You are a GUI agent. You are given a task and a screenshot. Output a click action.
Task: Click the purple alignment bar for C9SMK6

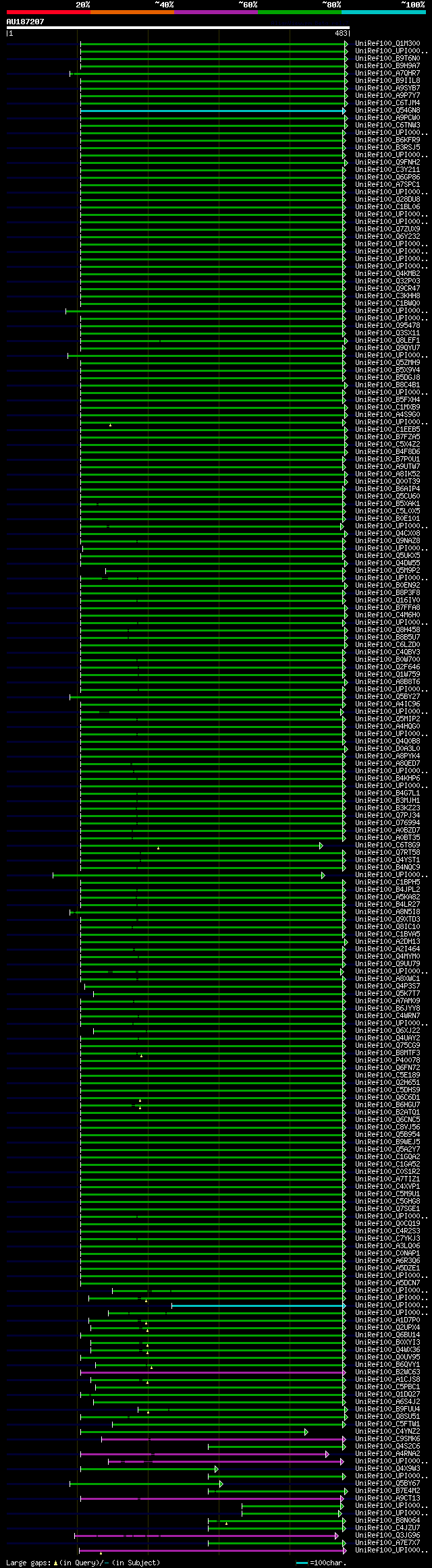[x=223, y=1439]
